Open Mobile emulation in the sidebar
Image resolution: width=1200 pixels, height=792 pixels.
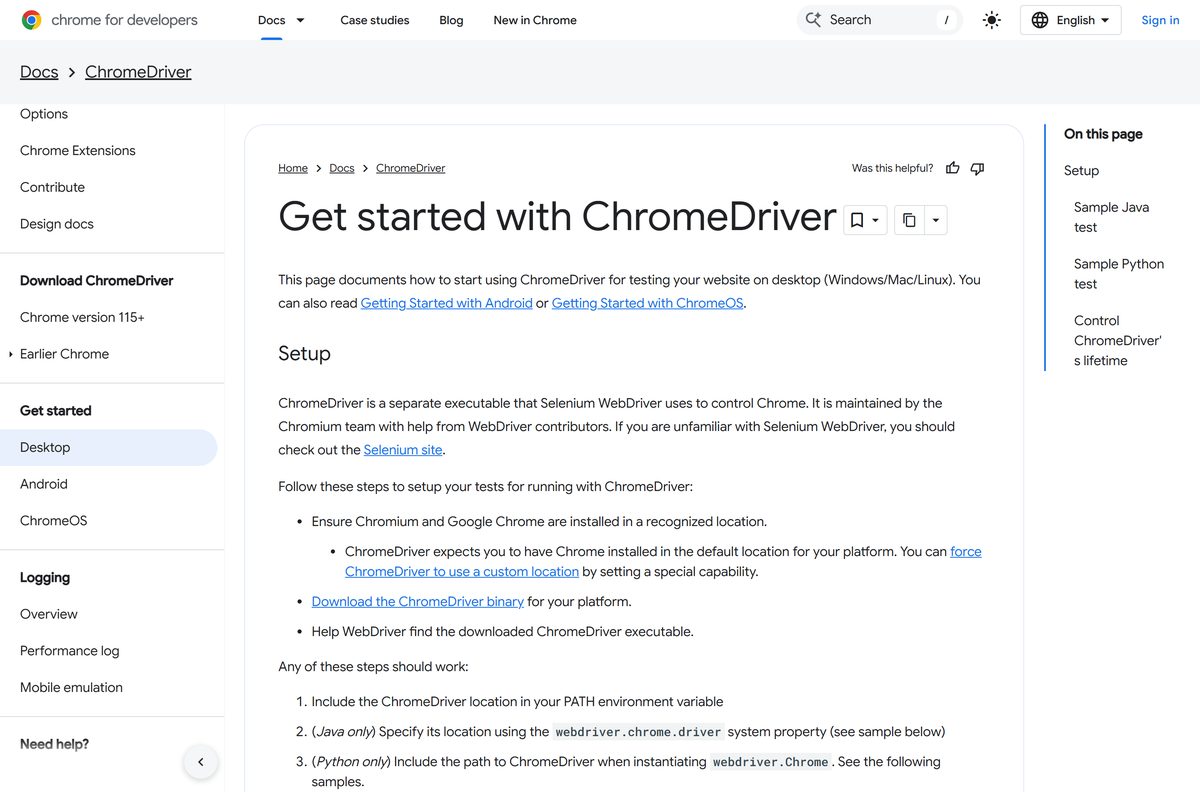coord(71,688)
